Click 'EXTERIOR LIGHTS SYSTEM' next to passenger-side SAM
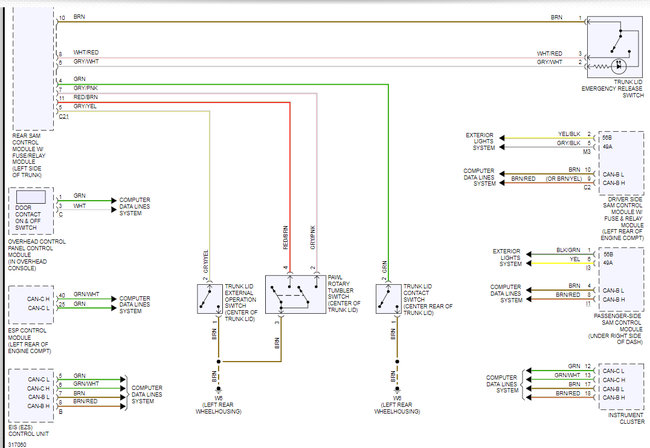 pyautogui.click(x=507, y=257)
